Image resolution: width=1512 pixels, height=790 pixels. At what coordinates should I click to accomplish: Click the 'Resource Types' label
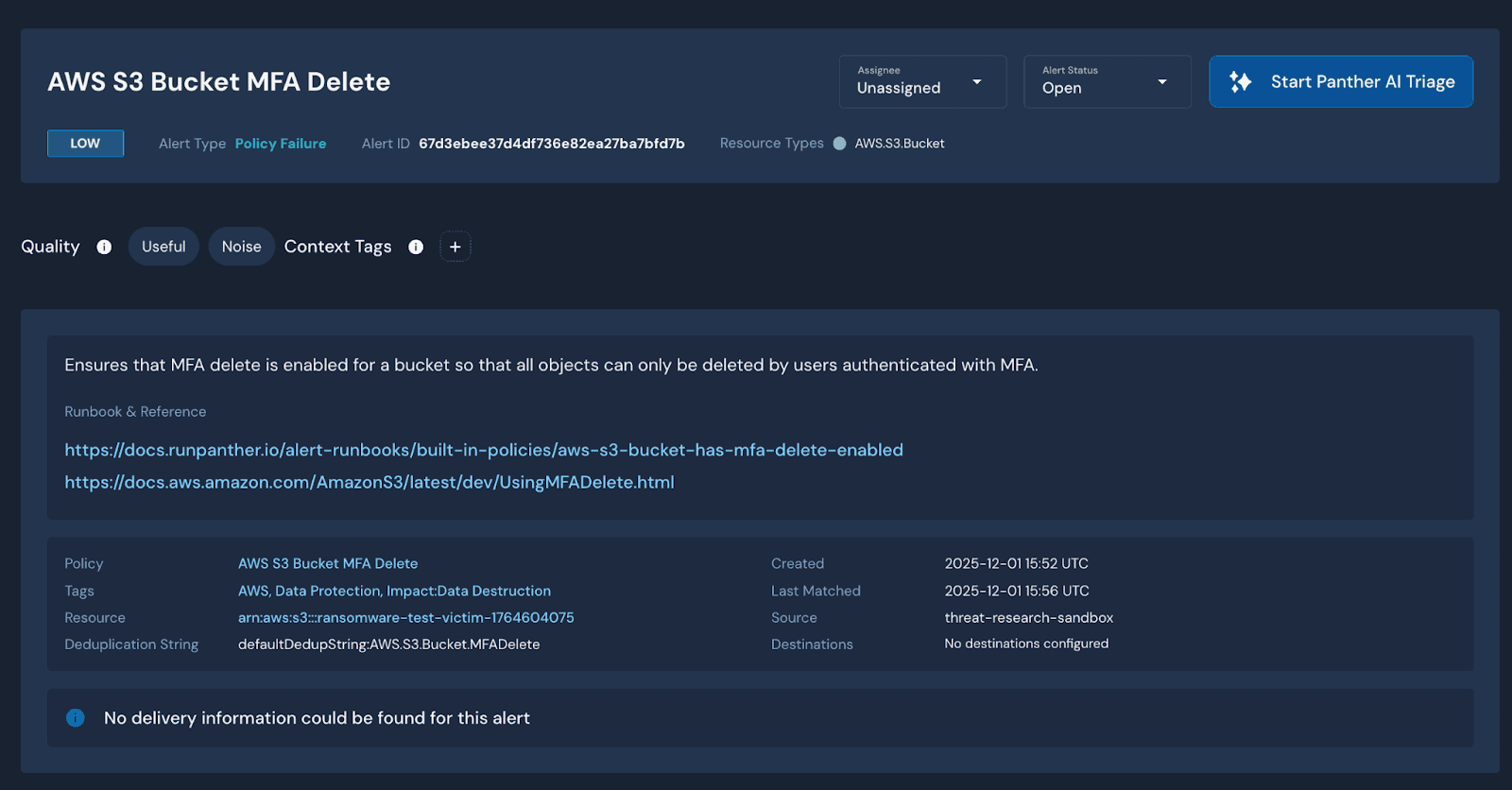(772, 144)
